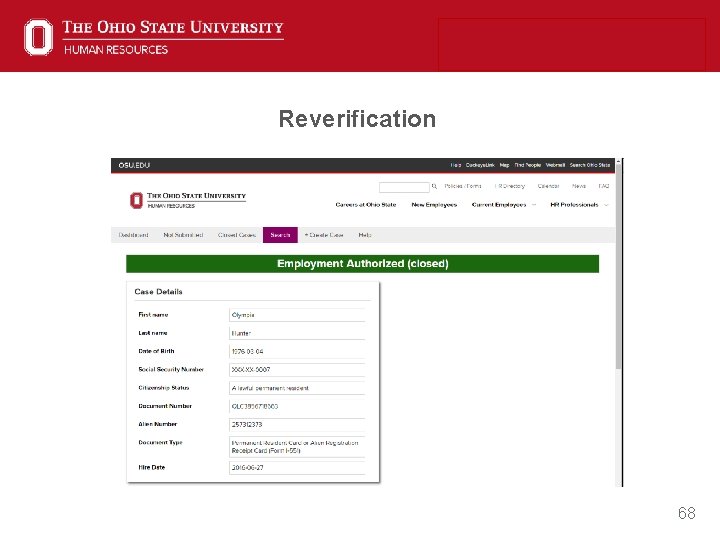Image resolution: width=720 pixels, height=540 pixels.
Task: Click the slide page number 68
Action: pyautogui.click(x=686, y=513)
